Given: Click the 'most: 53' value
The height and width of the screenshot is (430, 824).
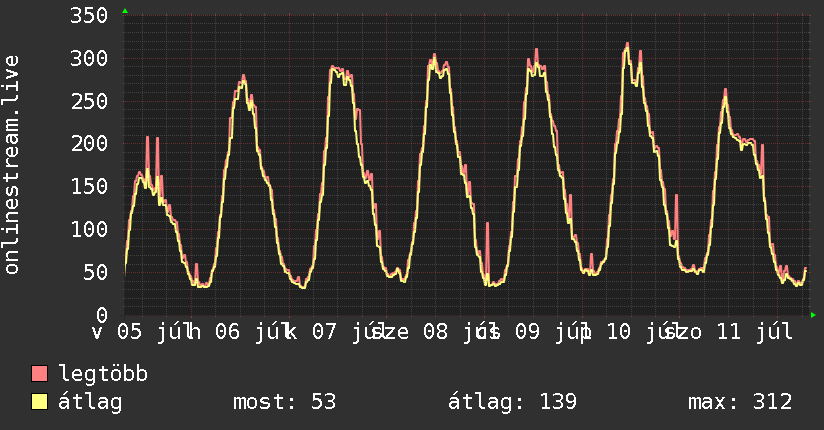Looking at the screenshot, I should [284, 402].
